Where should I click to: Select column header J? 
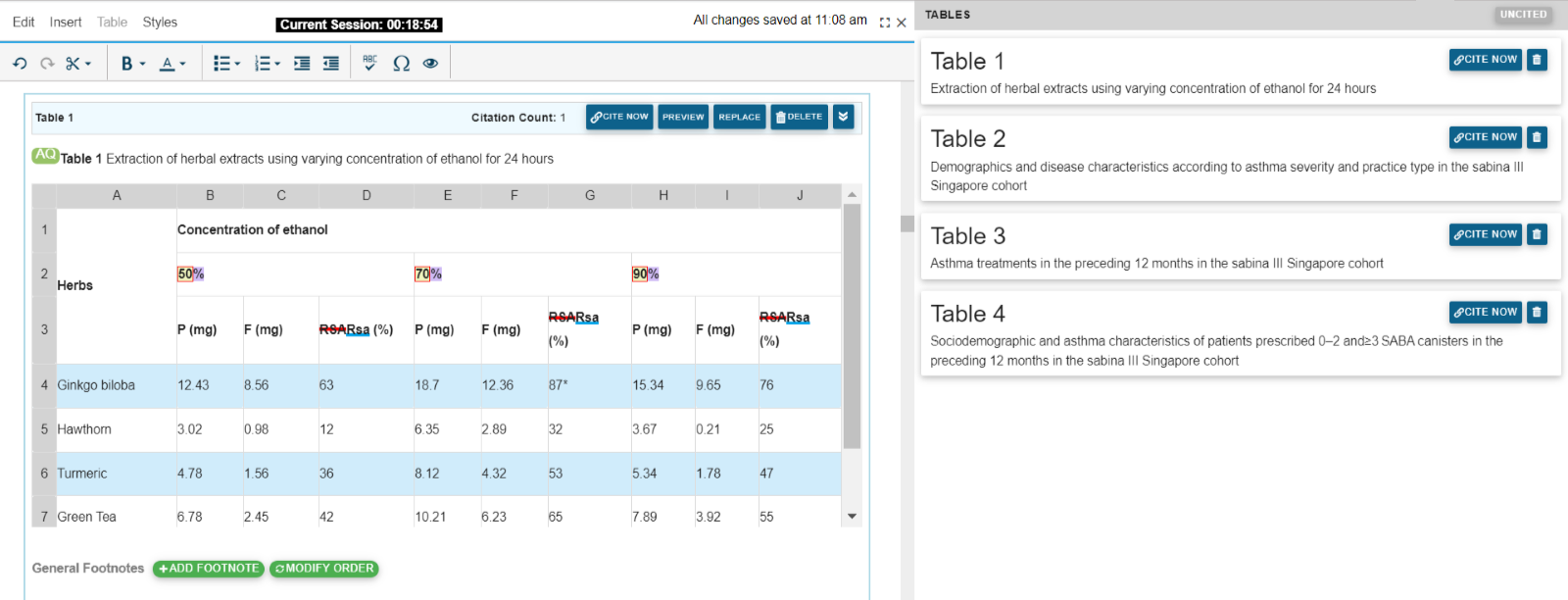click(800, 195)
